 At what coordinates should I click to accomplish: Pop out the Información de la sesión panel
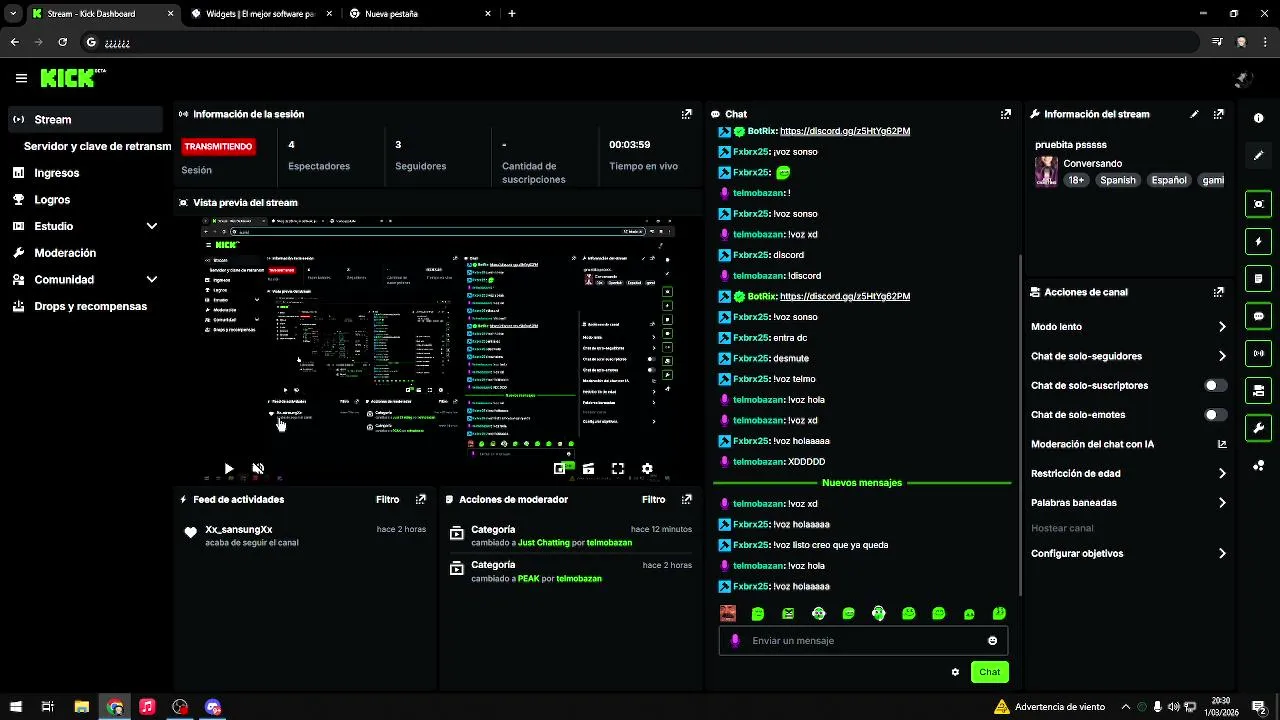(x=686, y=114)
